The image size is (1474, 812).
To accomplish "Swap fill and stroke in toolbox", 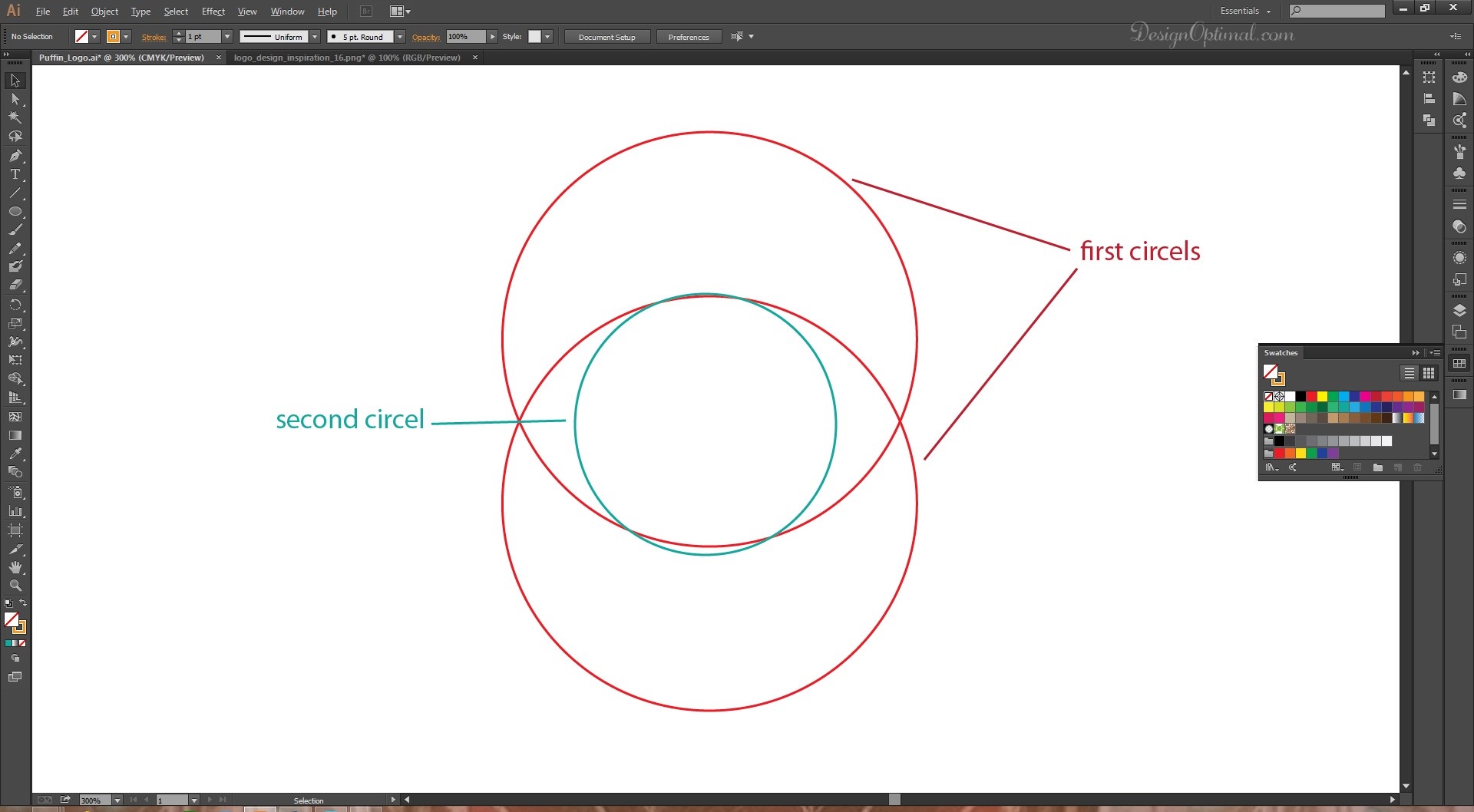I will 23,602.
